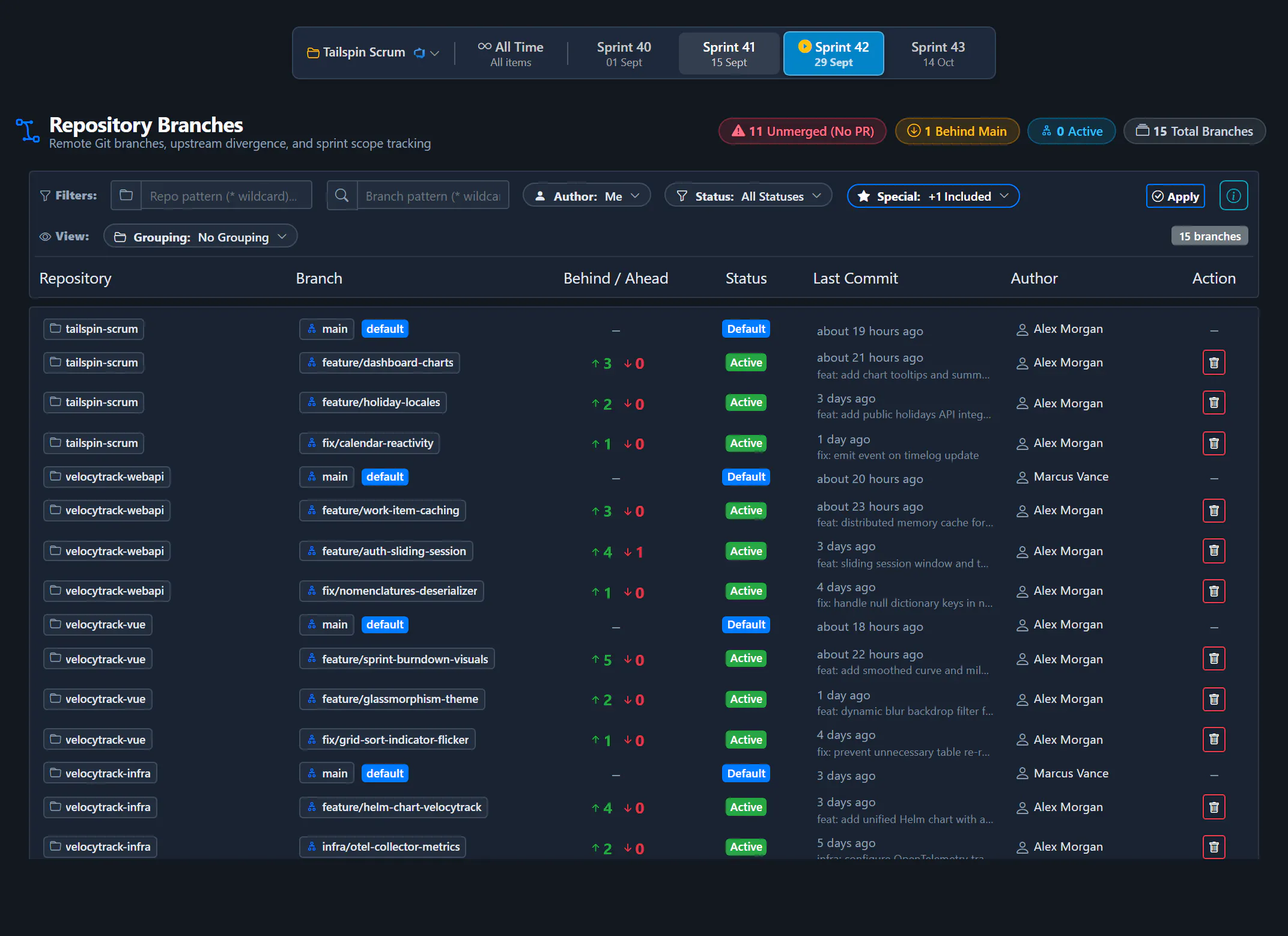Click trash icon for fix/calendar-reactivity
Viewport: 1288px width, 936px height.
click(1214, 443)
